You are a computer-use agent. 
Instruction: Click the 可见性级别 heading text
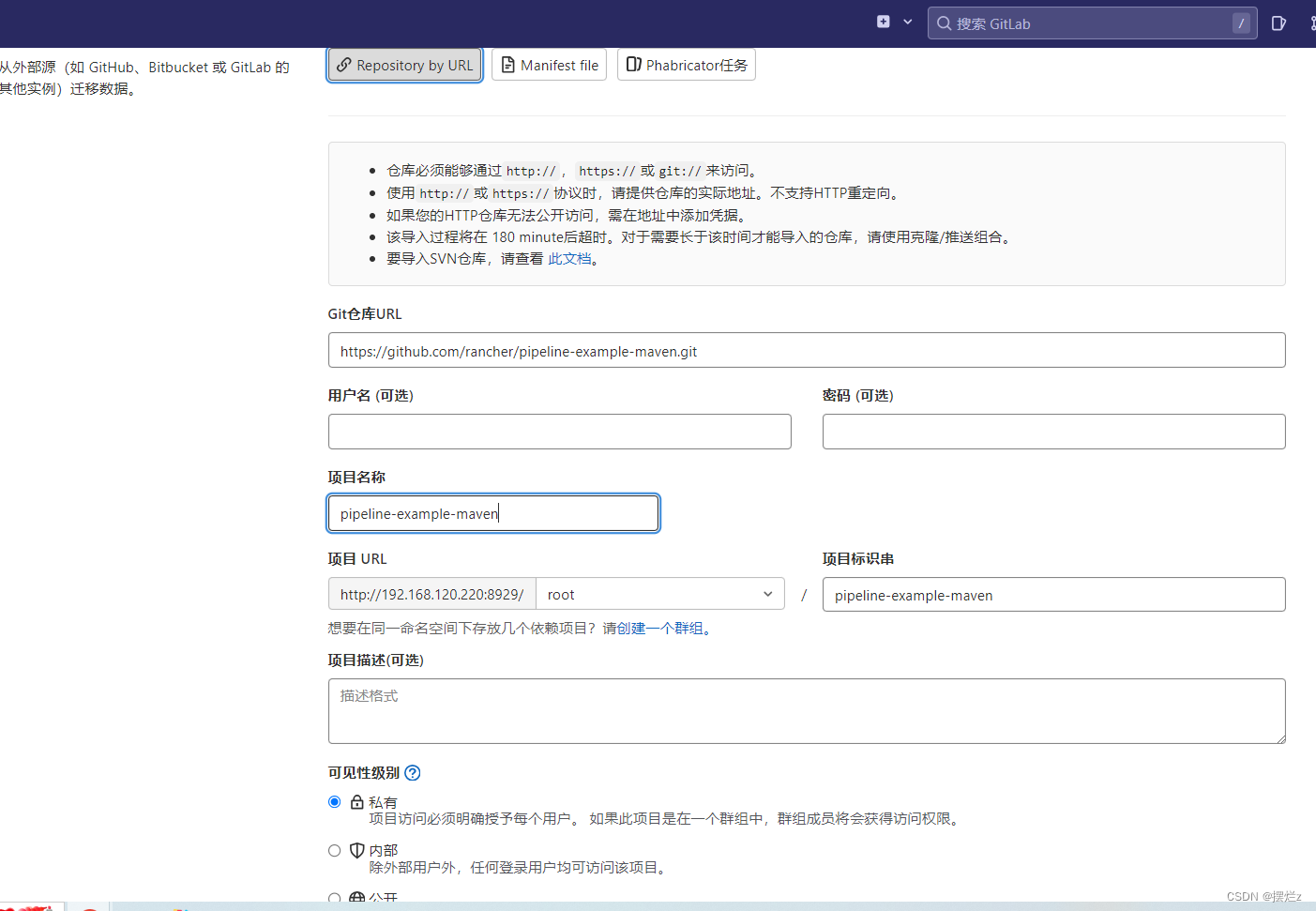coord(364,773)
